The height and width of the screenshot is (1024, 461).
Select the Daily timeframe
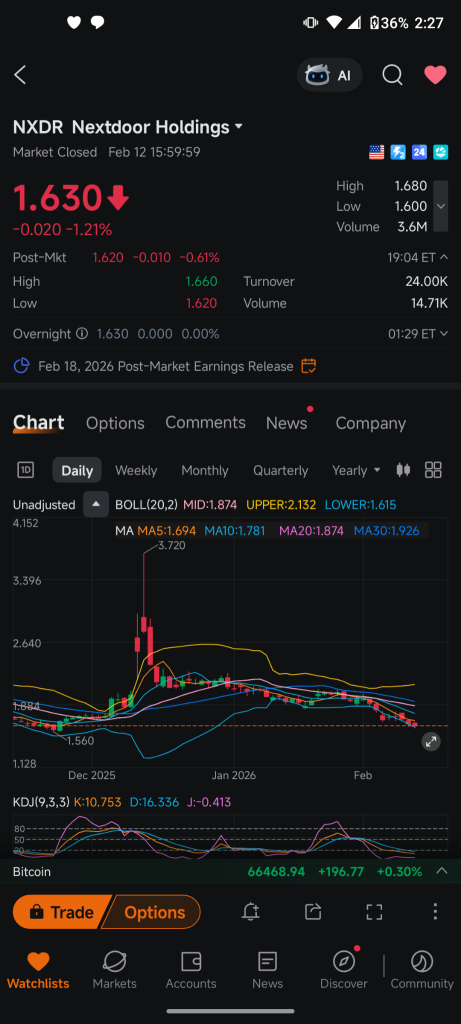[77, 470]
